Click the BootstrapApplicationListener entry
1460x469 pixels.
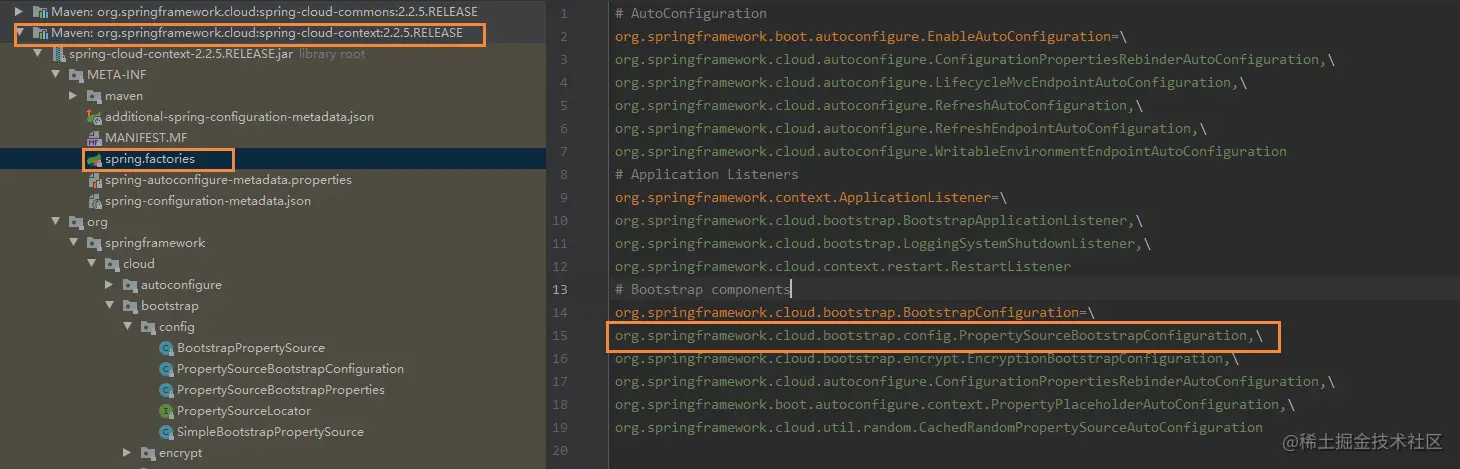[879, 221]
